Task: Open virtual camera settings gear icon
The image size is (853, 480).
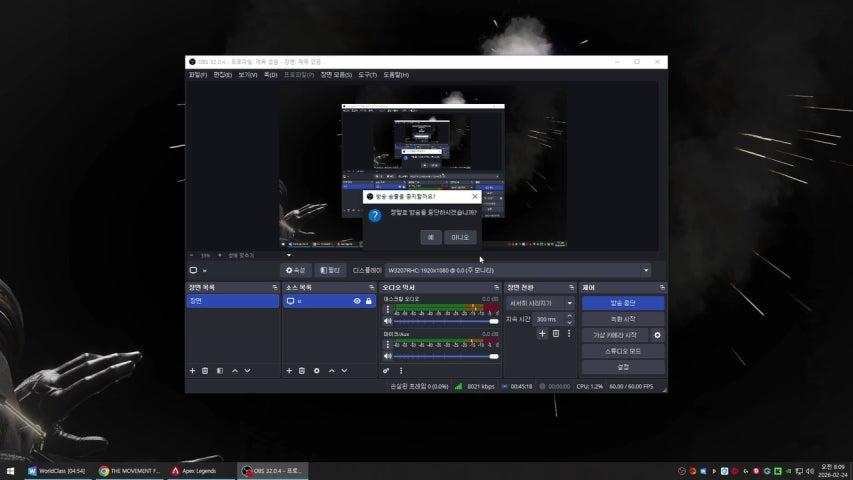Action: tap(657, 335)
